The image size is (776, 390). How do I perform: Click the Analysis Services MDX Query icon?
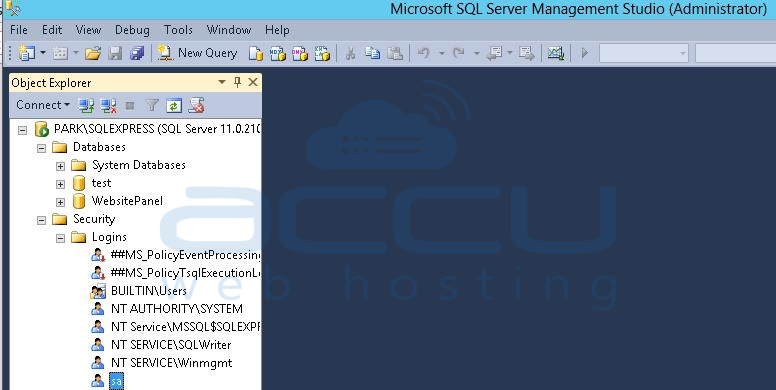(x=278, y=53)
